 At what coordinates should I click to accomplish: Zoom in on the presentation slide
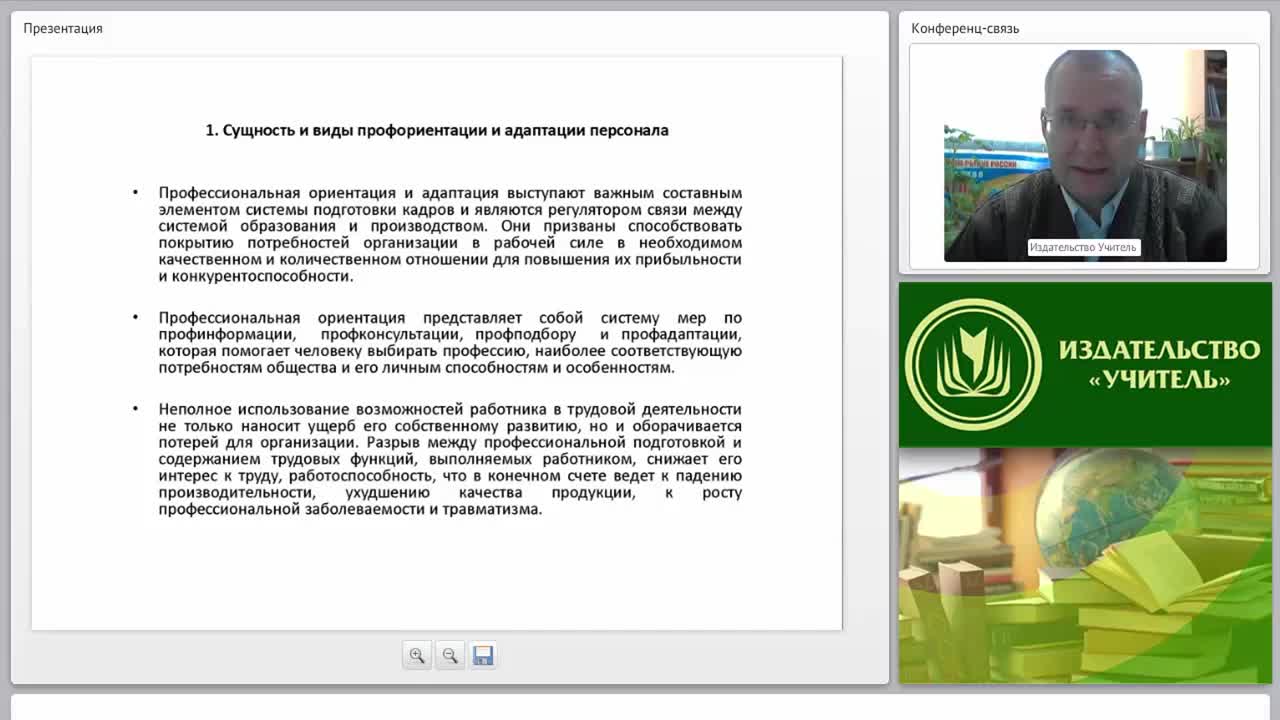pos(417,656)
